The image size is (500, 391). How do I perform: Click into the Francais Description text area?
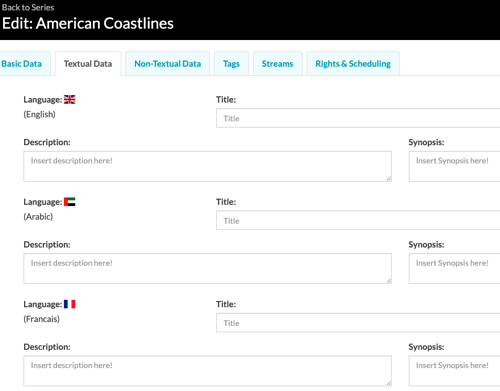[x=207, y=371]
